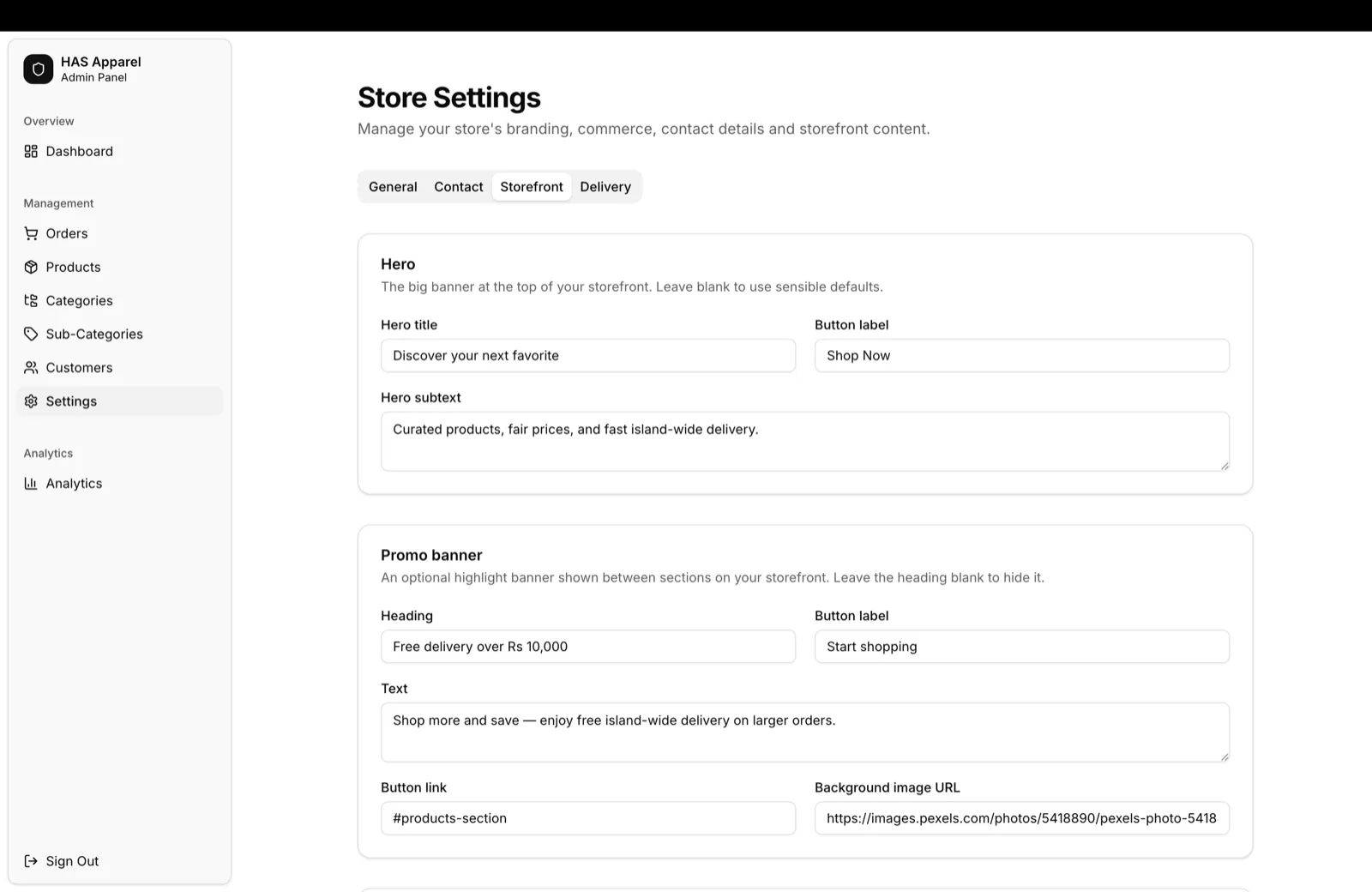Click the Settings gear icon

31,401
